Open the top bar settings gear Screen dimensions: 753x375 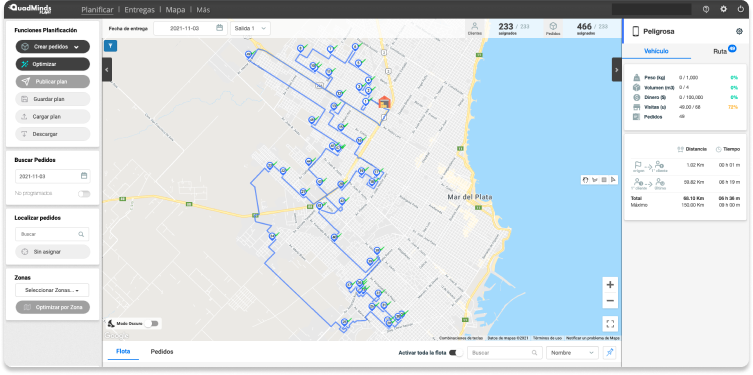click(723, 9)
